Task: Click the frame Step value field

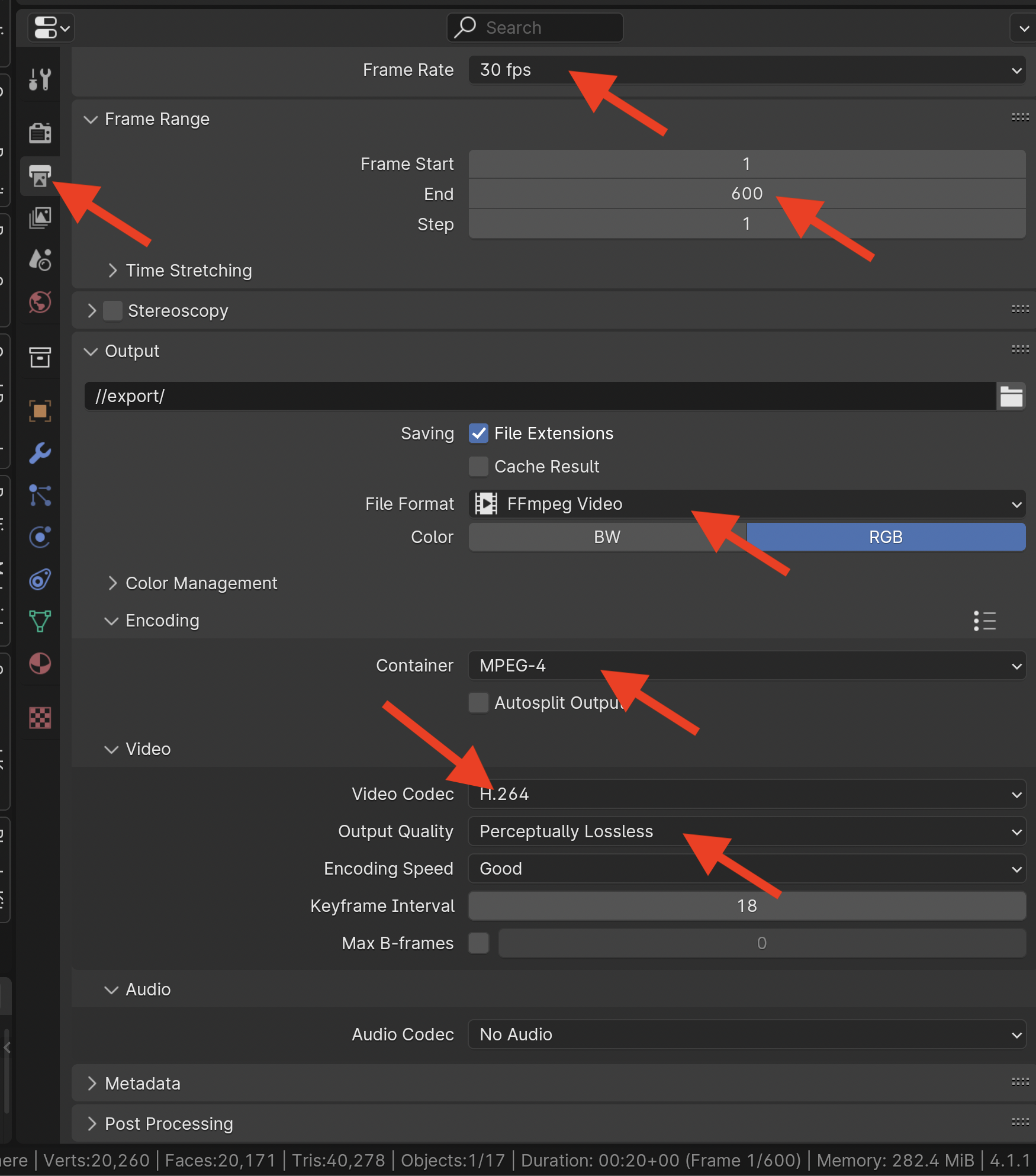Action: coord(747,224)
